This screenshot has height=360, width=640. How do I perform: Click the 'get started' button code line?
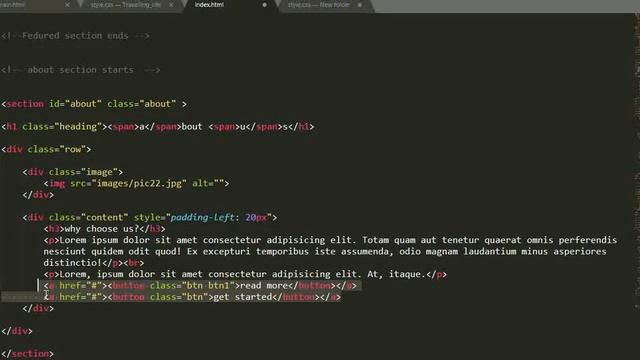(192, 297)
